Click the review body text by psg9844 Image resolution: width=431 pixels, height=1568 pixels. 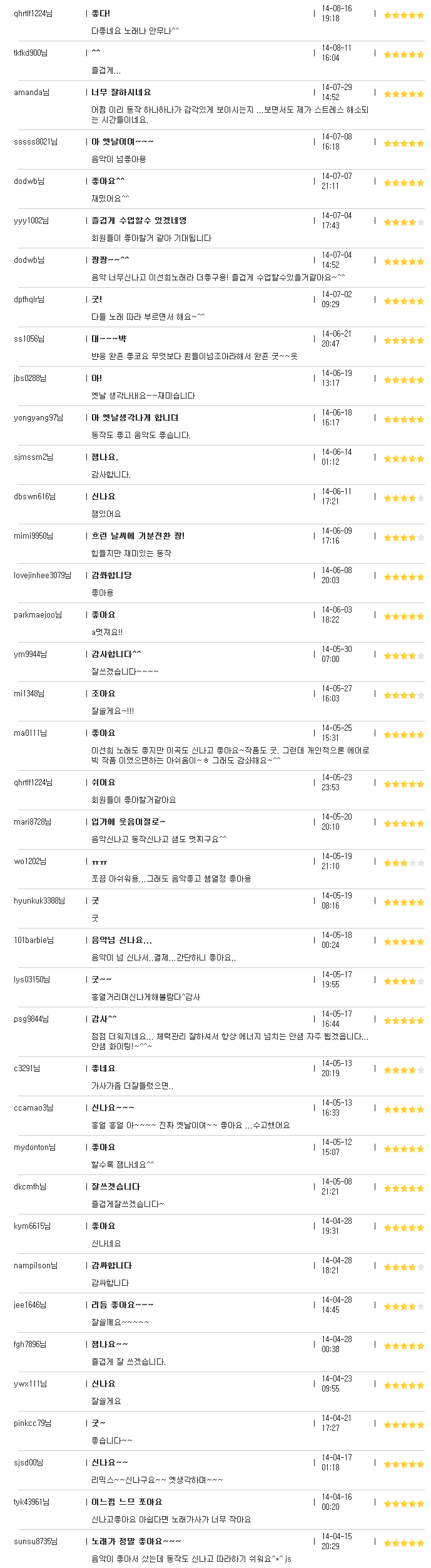point(230,1041)
